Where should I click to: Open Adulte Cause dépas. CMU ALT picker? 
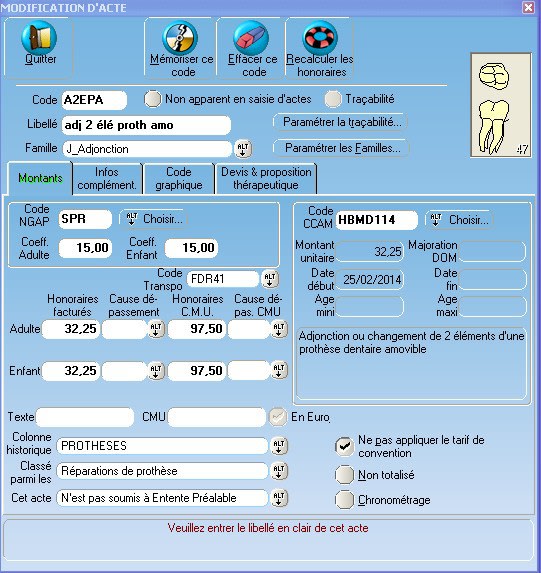tap(279, 329)
